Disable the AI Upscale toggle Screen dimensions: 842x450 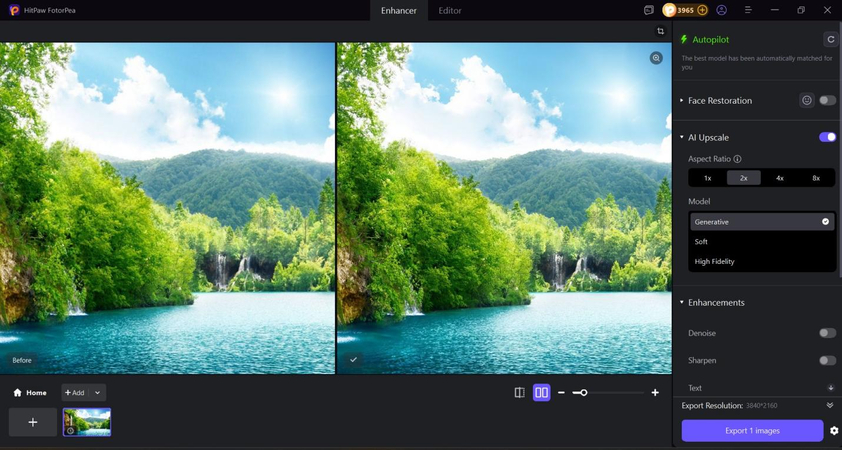[828, 137]
